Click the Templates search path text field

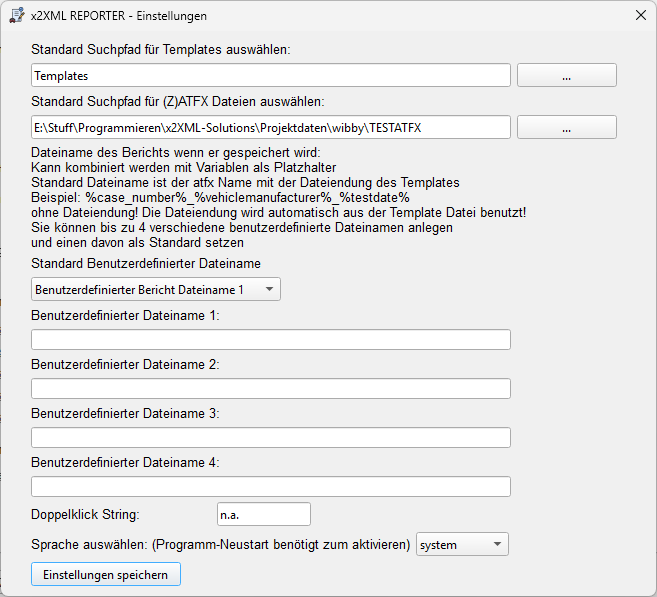(271, 75)
